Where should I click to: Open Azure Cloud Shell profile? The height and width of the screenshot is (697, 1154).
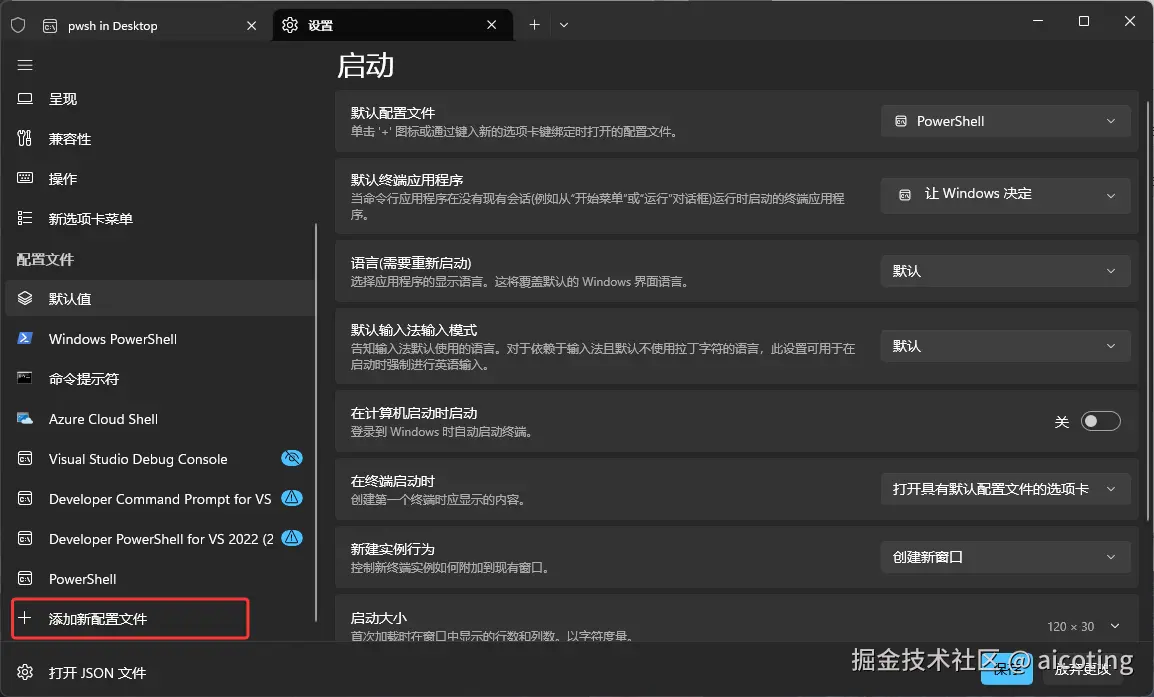(103, 419)
